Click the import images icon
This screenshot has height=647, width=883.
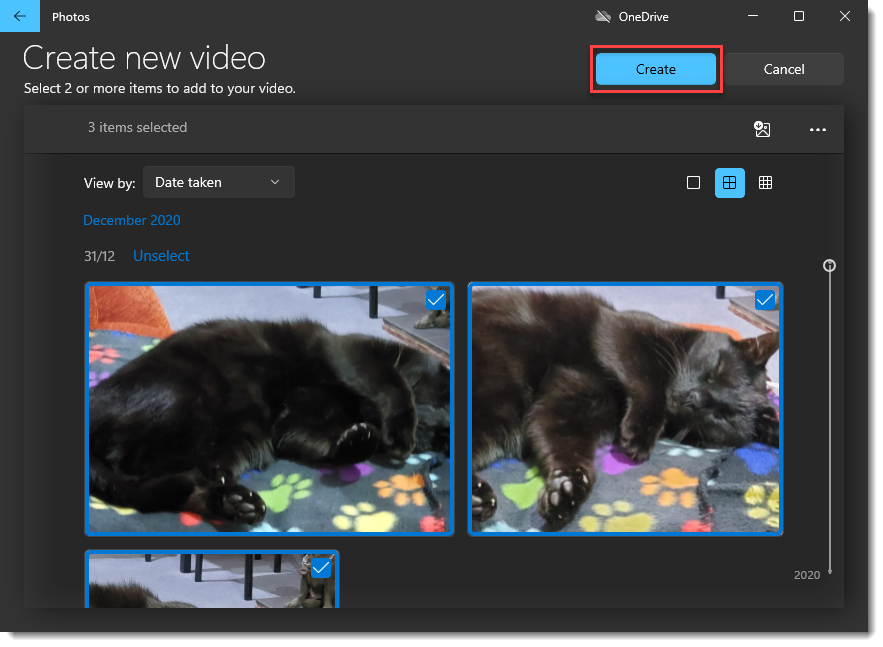[762, 128]
